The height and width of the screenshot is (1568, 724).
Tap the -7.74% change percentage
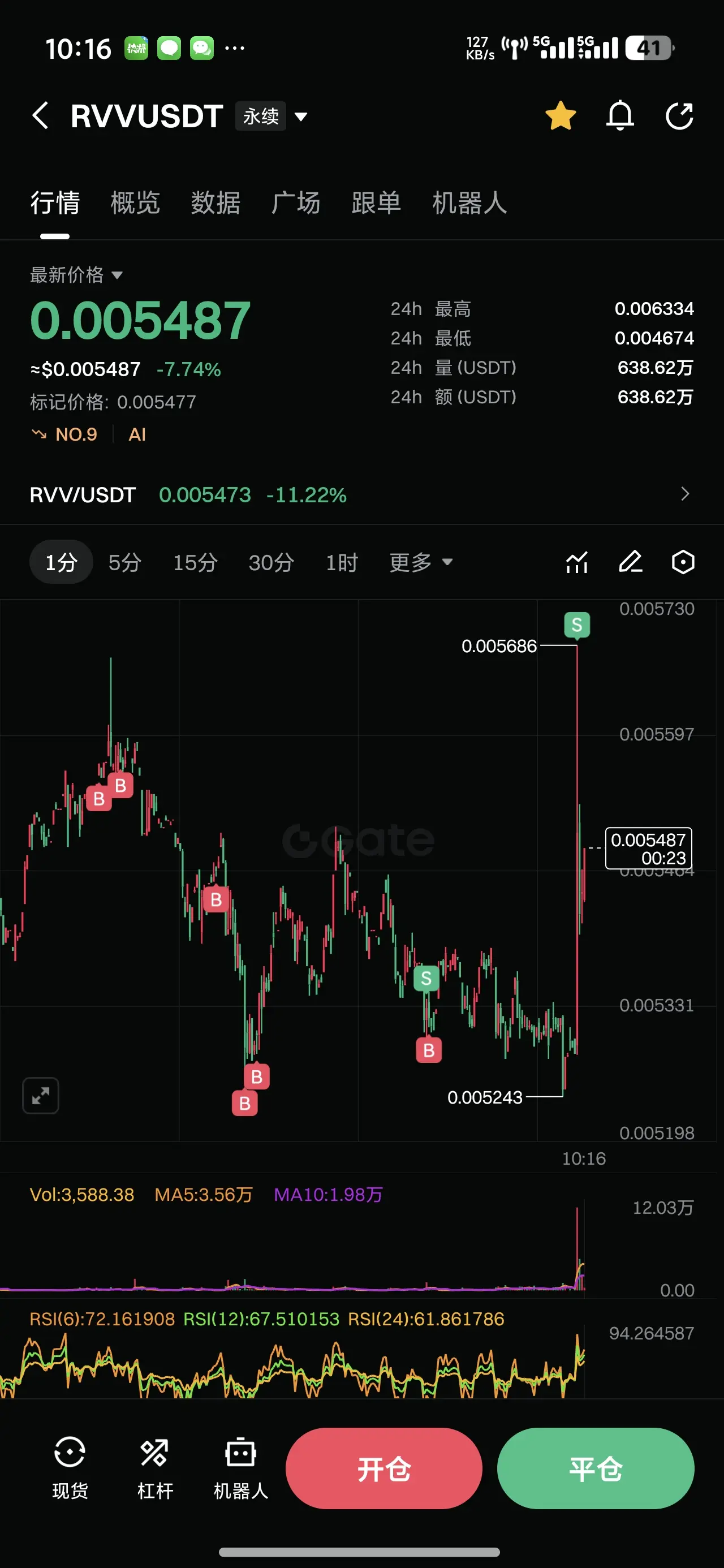pyautogui.click(x=189, y=369)
